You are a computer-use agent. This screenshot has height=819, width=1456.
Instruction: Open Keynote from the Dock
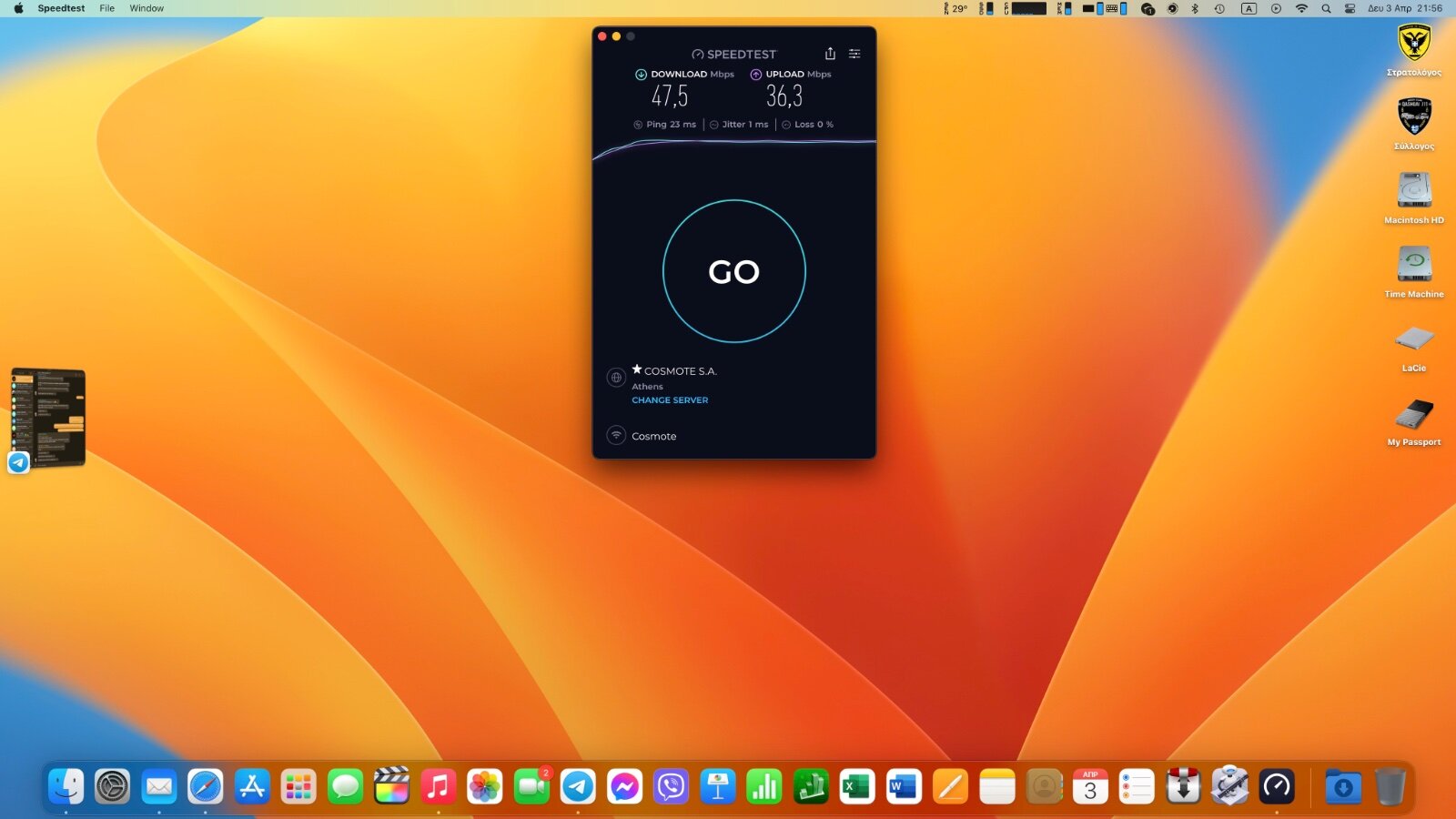coord(718,786)
